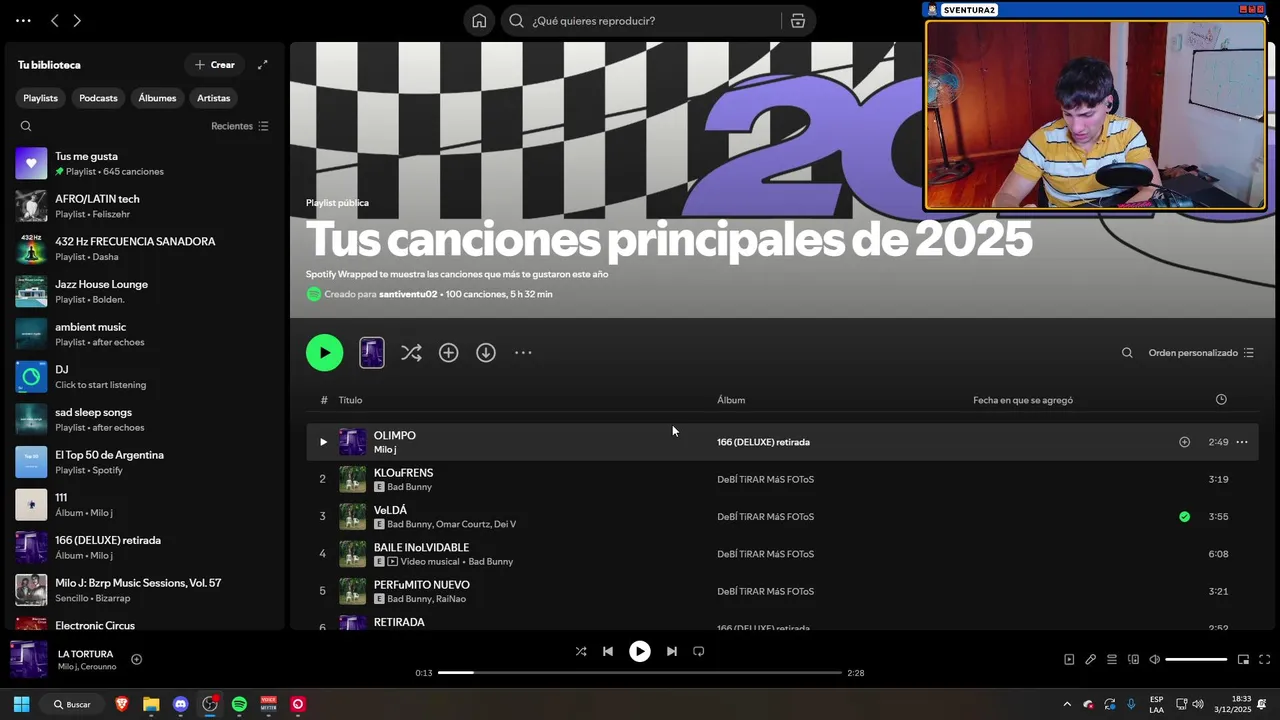Open album link 166 (DELUXE) retirada for OLIMPO
Image resolution: width=1280 pixels, height=720 pixels.
pyautogui.click(x=763, y=442)
